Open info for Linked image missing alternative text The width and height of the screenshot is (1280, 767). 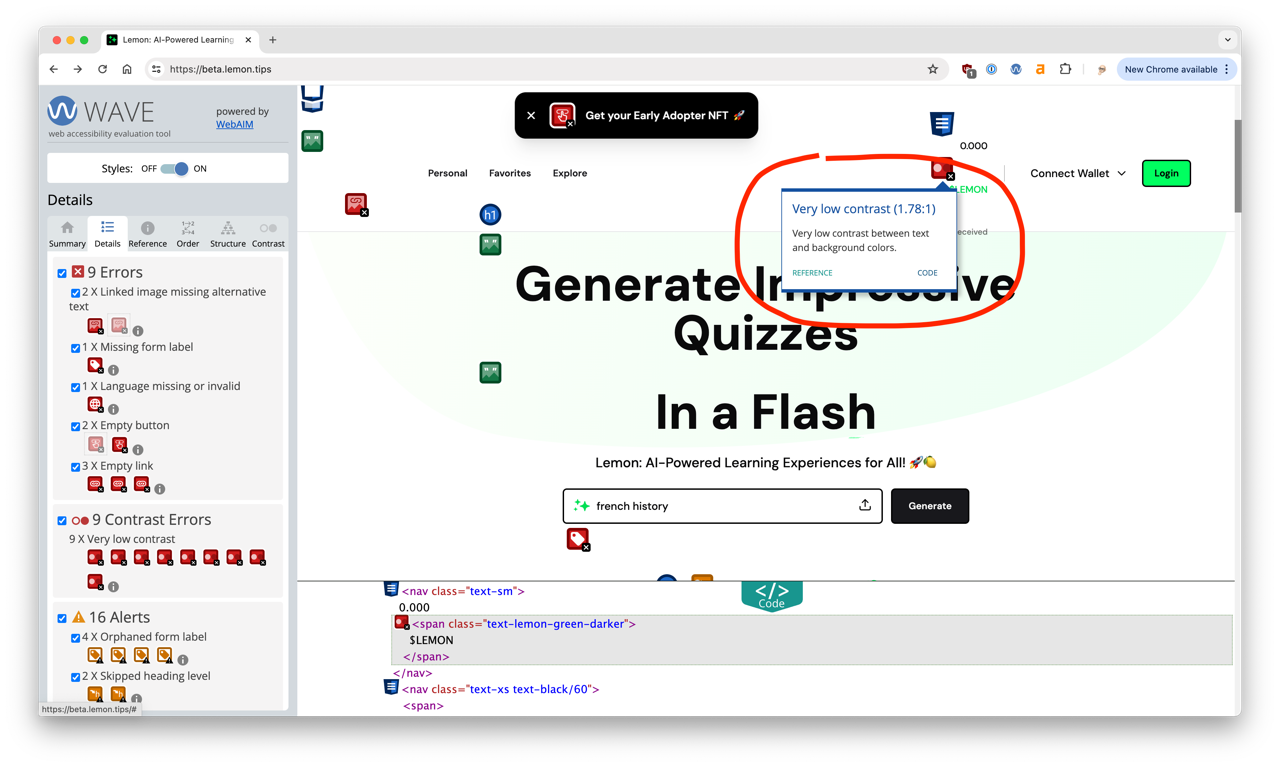click(138, 331)
